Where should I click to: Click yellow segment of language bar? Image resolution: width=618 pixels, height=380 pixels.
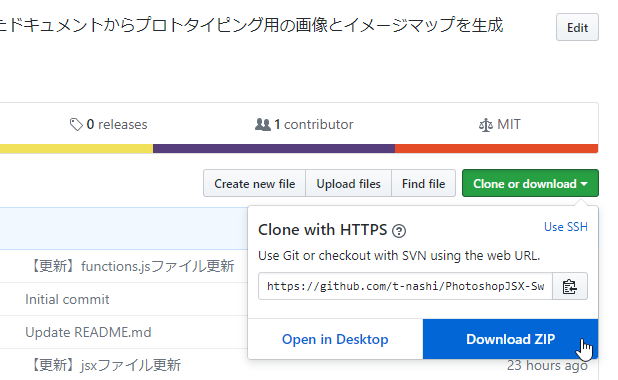click(x=76, y=148)
